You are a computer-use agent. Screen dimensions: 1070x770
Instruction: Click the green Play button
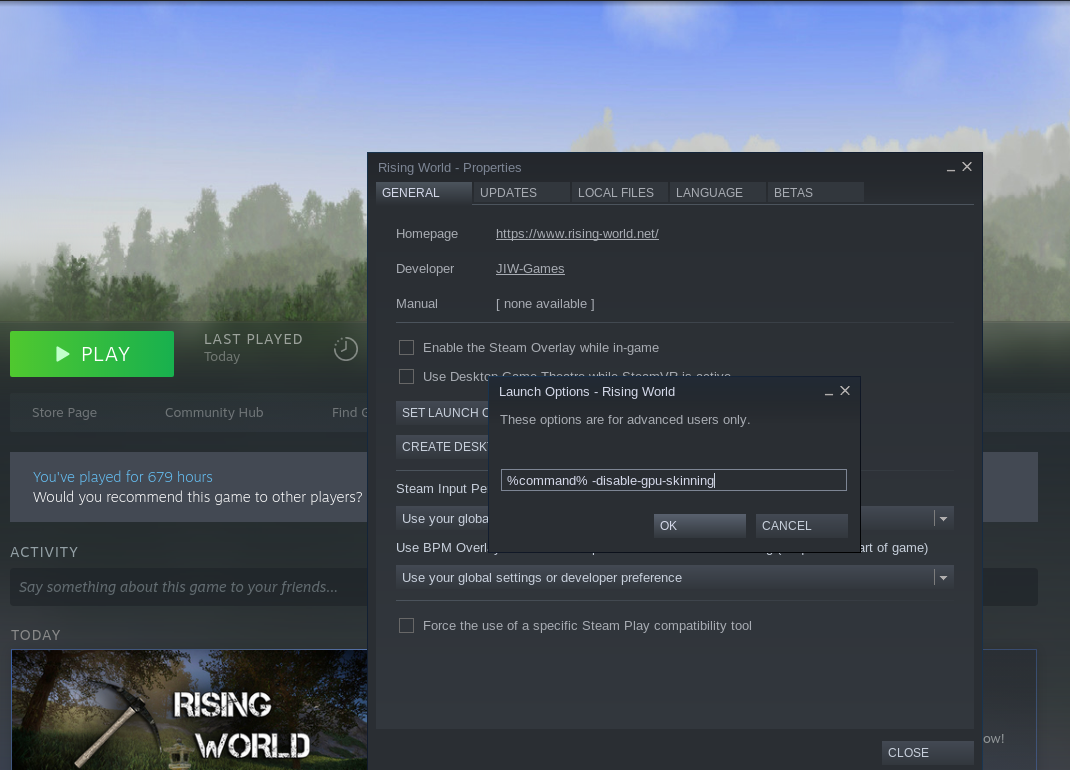tap(92, 354)
